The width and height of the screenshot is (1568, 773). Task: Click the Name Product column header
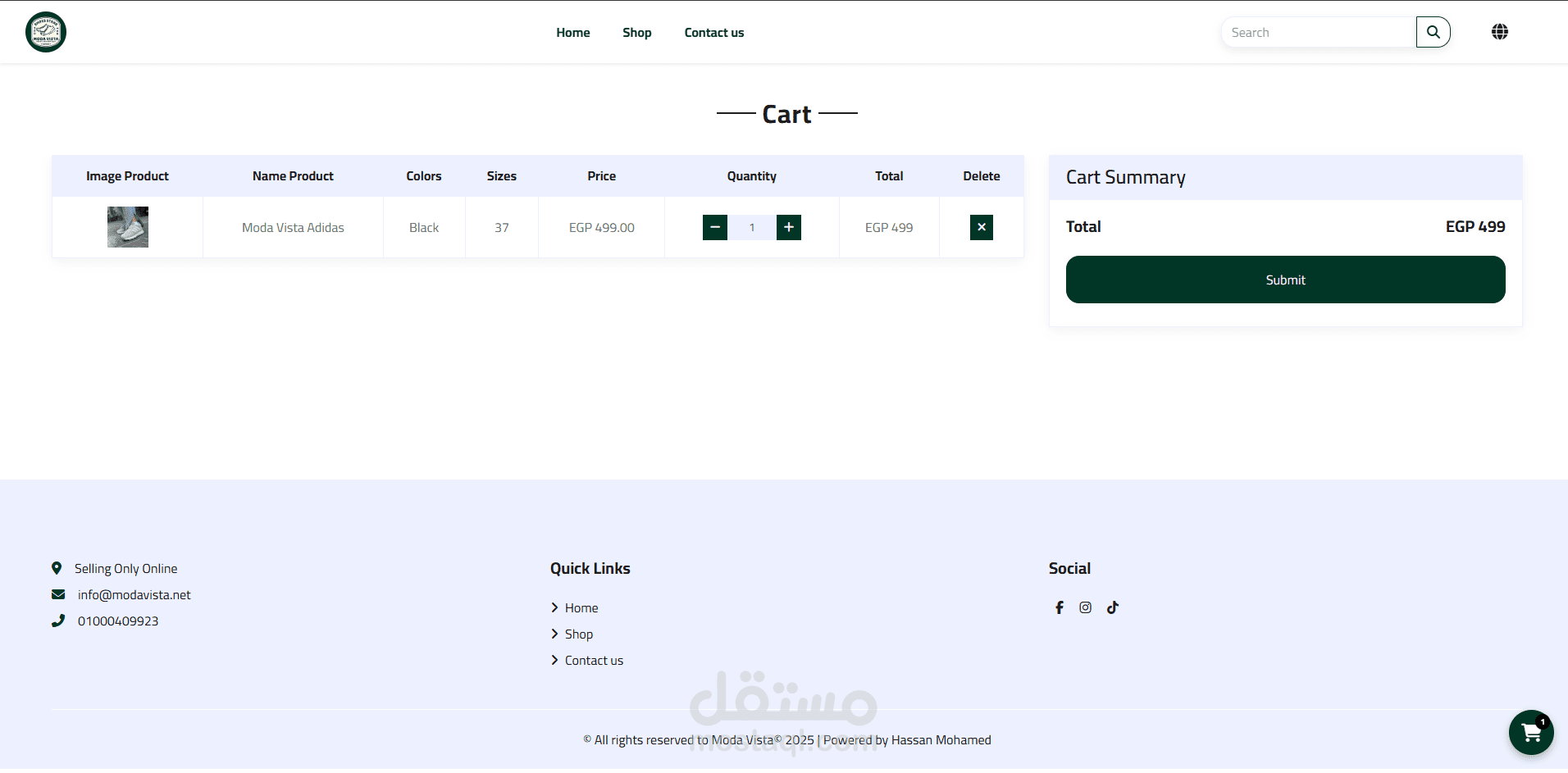(293, 175)
